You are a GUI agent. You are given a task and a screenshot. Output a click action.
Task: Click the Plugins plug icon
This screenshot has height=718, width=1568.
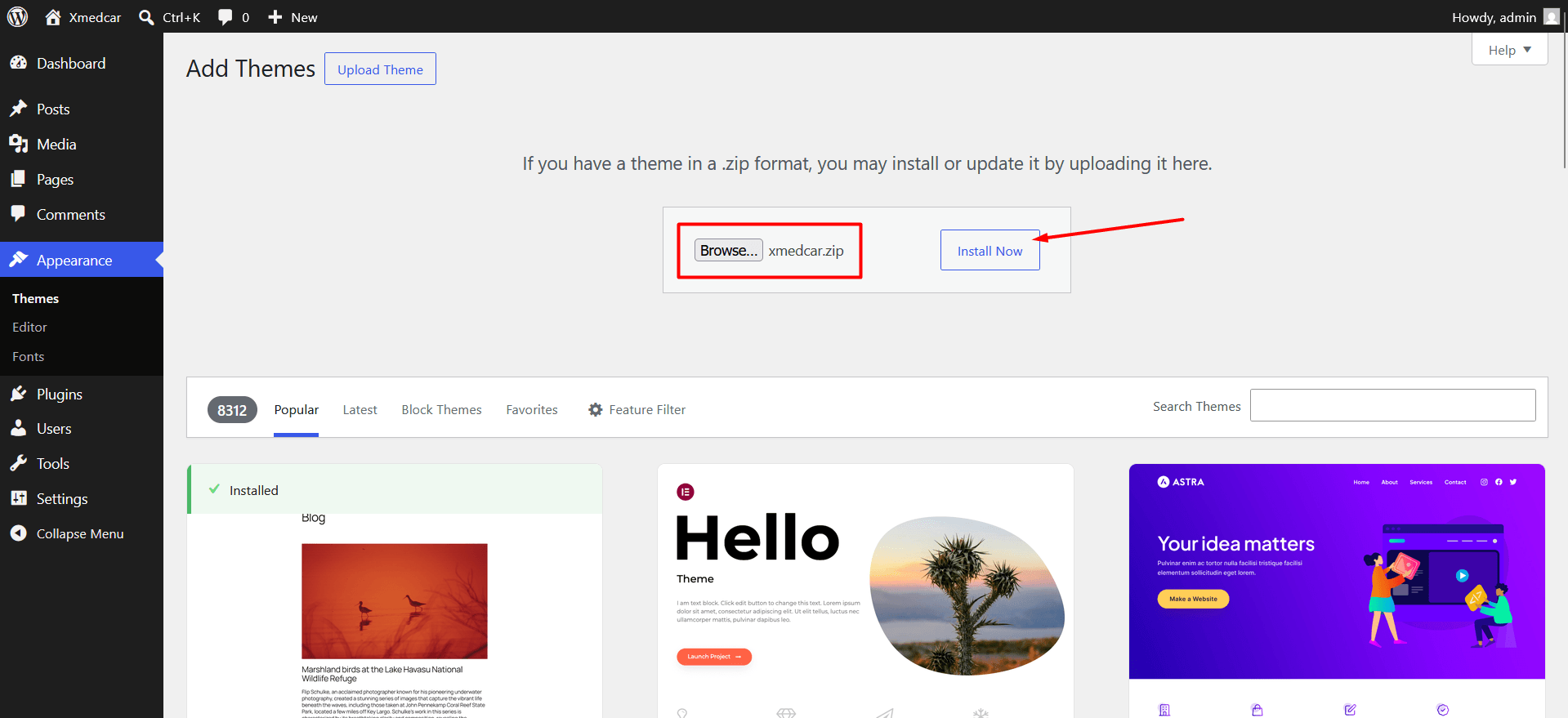click(19, 394)
